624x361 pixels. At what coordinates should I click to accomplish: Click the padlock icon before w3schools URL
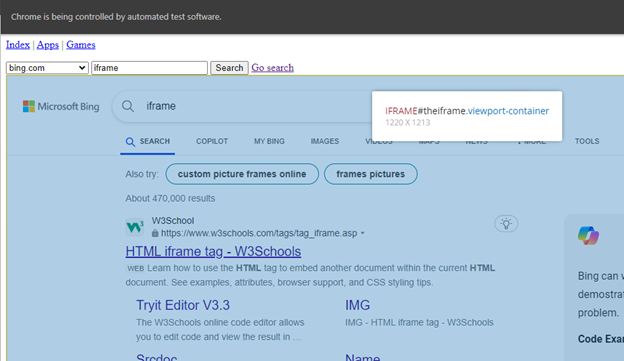155,233
